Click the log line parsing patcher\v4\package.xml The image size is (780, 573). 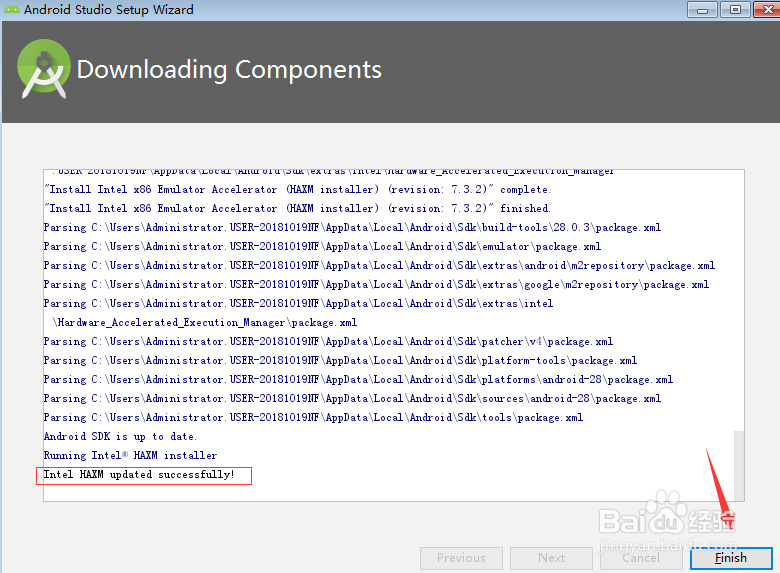coord(328,342)
